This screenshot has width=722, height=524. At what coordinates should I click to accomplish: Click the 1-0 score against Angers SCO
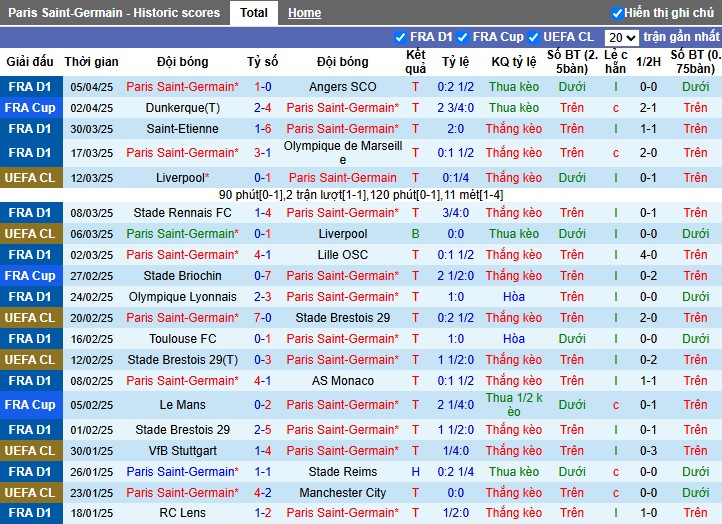(x=262, y=87)
